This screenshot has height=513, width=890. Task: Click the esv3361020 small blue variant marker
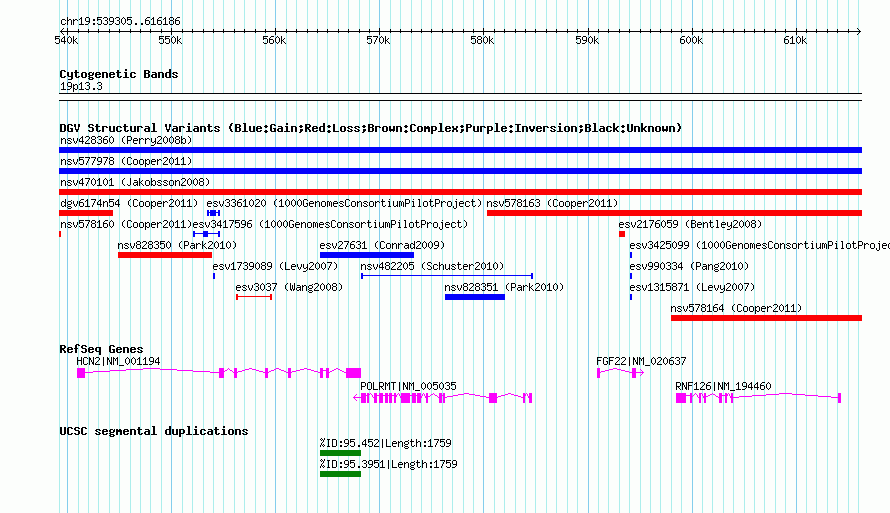(x=213, y=213)
